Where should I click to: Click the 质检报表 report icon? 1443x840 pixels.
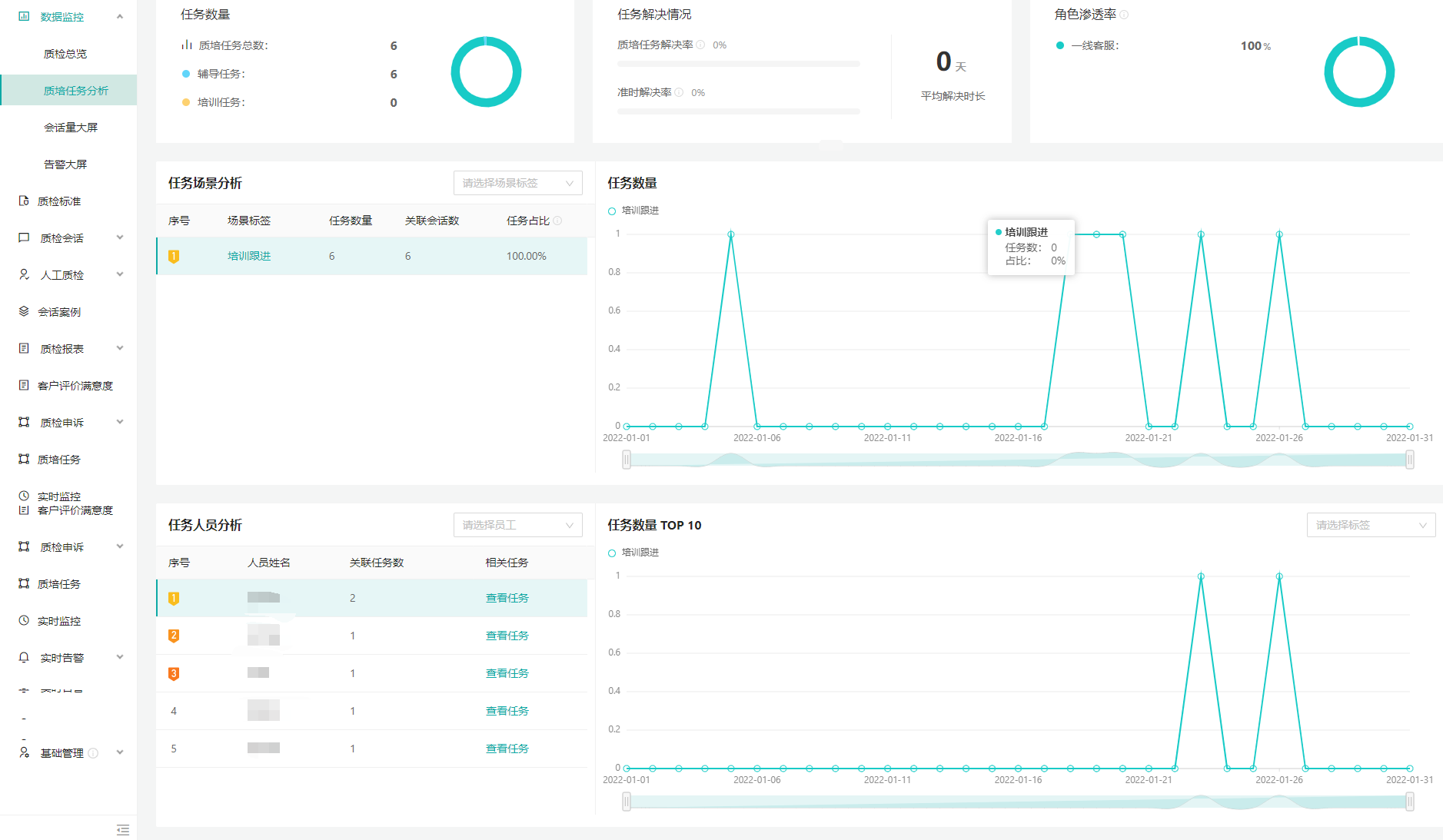click(24, 348)
